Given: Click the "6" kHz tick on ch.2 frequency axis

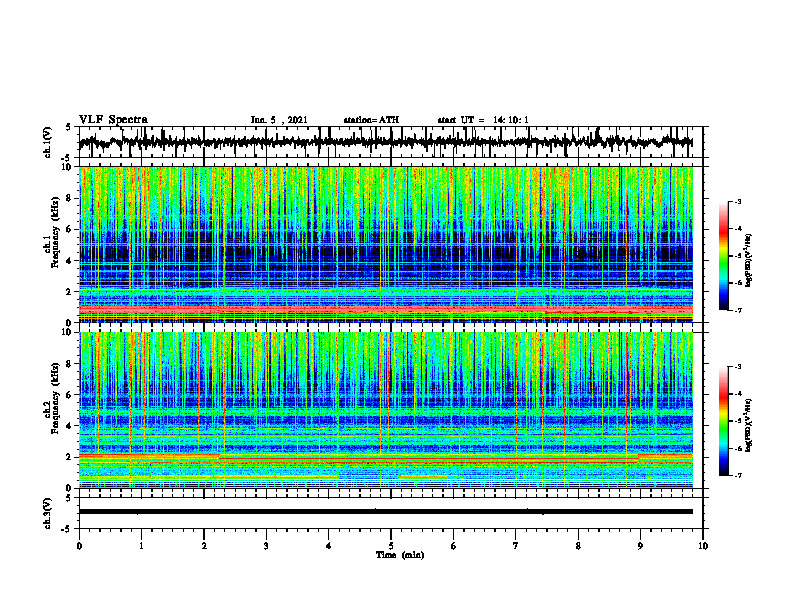Looking at the screenshot, I should tap(69, 395).
